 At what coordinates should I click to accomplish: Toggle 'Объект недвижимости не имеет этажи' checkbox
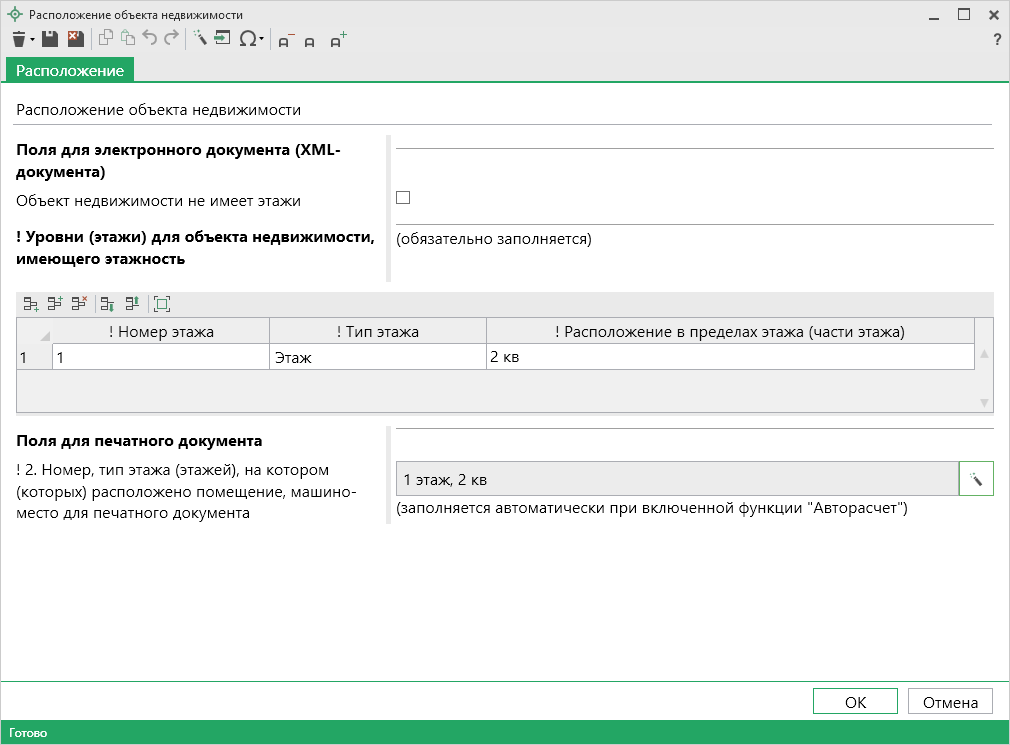coord(403,197)
